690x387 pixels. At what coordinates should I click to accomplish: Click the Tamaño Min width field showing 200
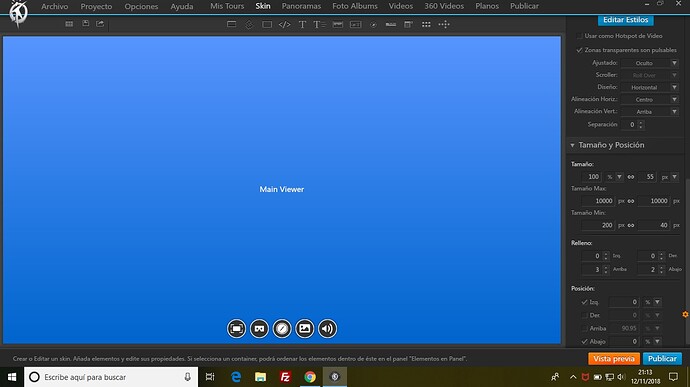tap(598, 225)
